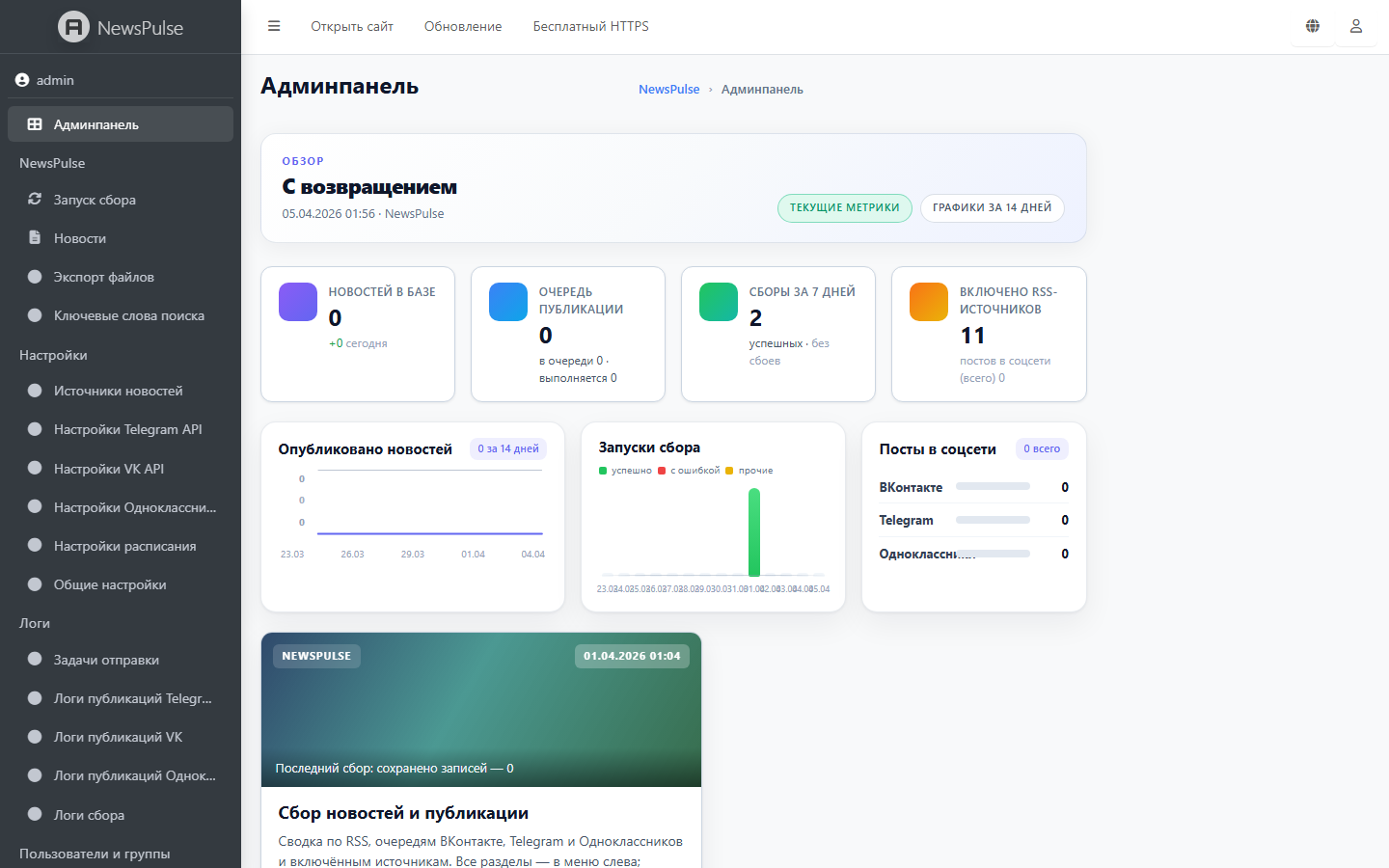Click the green collections for 7 days icon

pos(719,302)
